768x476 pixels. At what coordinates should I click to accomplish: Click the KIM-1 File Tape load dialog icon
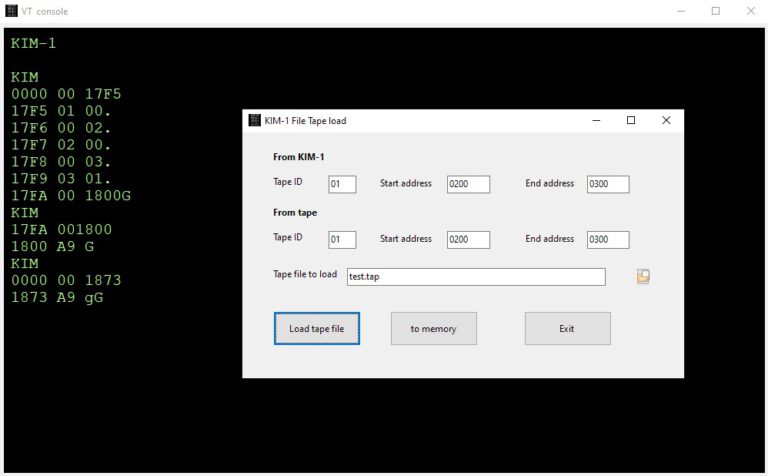[254, 120]
